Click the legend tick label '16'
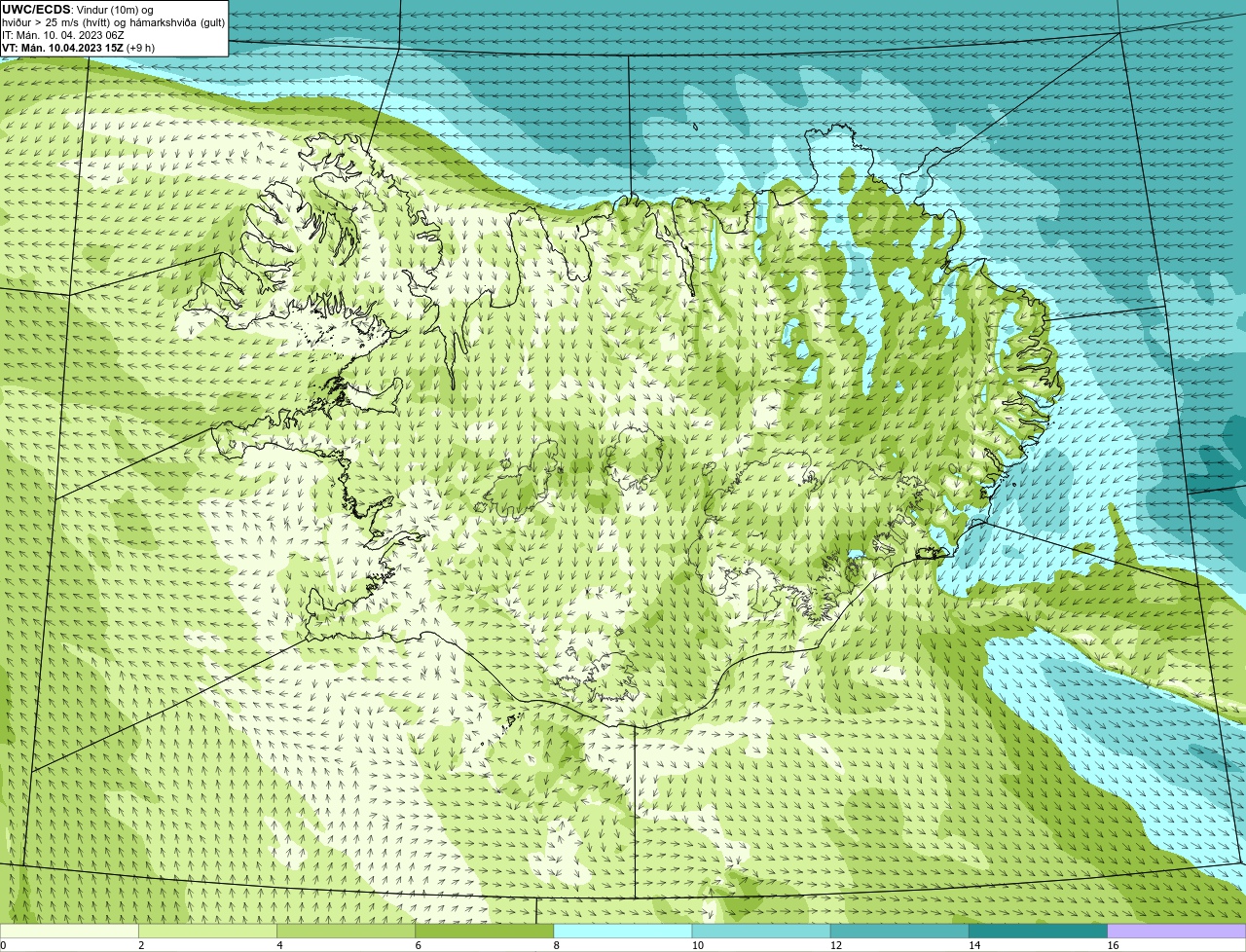Viewport: 1246px width, 952px height. click(x=1113, y=945)
